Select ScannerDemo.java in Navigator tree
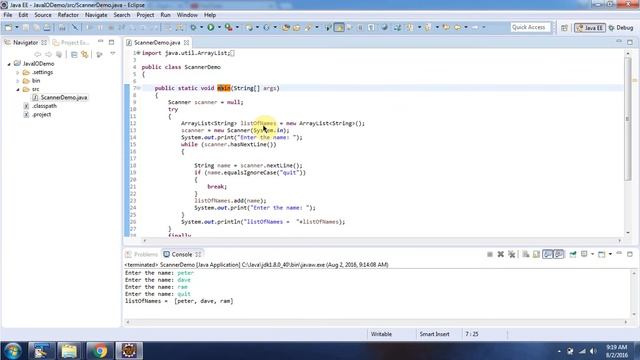Image resolution: width=640 pixels, height=360 pixels. 59,98
